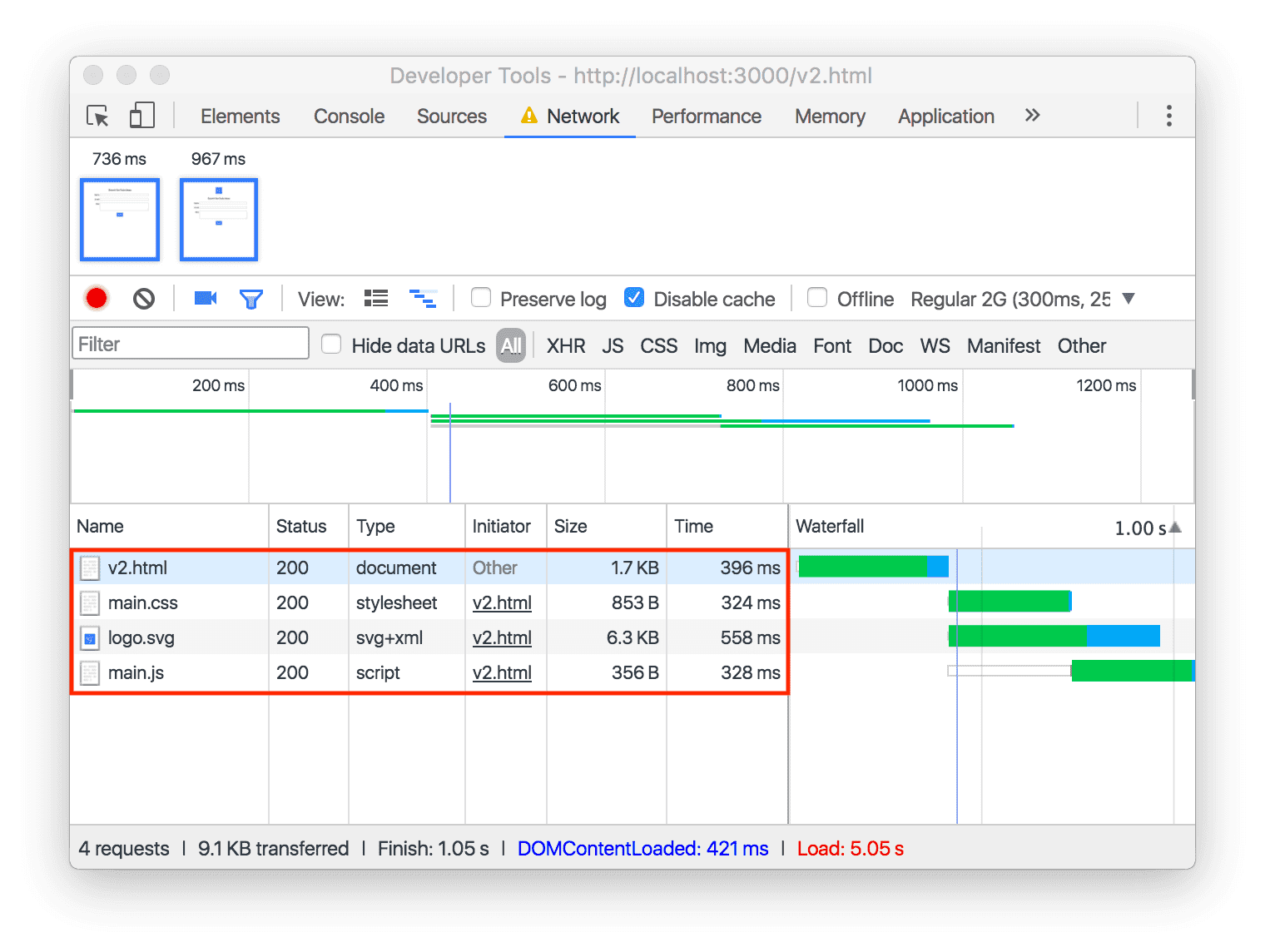This screenshot has width=1265, height=952.
Task: Open the v2.html initiator link for main.css
Action: tap(502, 602)
